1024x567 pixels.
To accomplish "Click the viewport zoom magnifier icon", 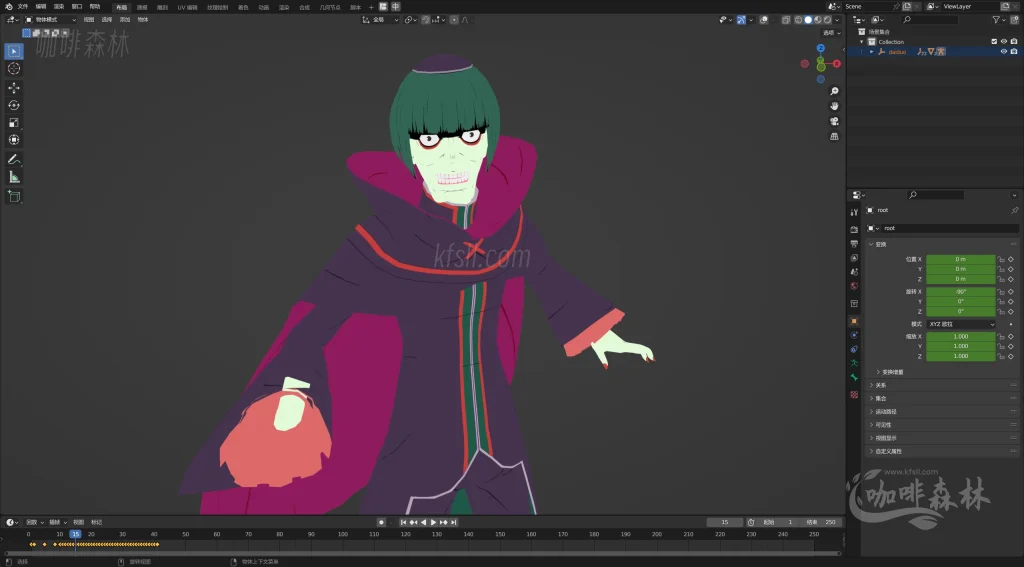I will 834,91.
